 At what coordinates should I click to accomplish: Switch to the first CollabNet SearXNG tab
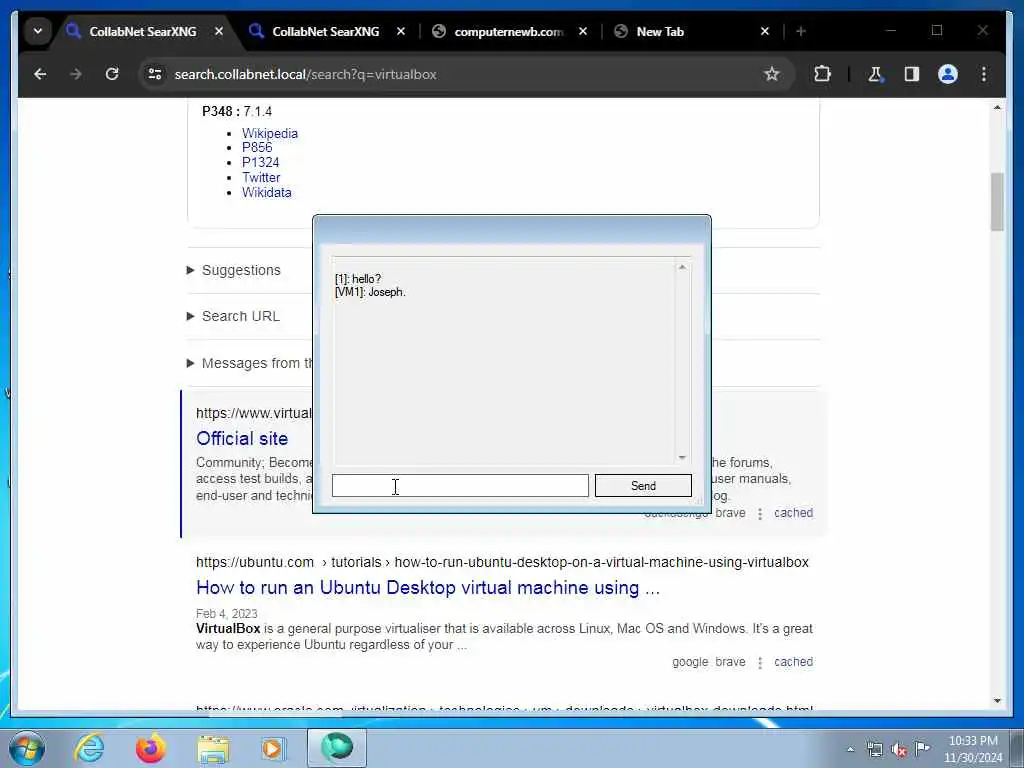coord(142,31)
